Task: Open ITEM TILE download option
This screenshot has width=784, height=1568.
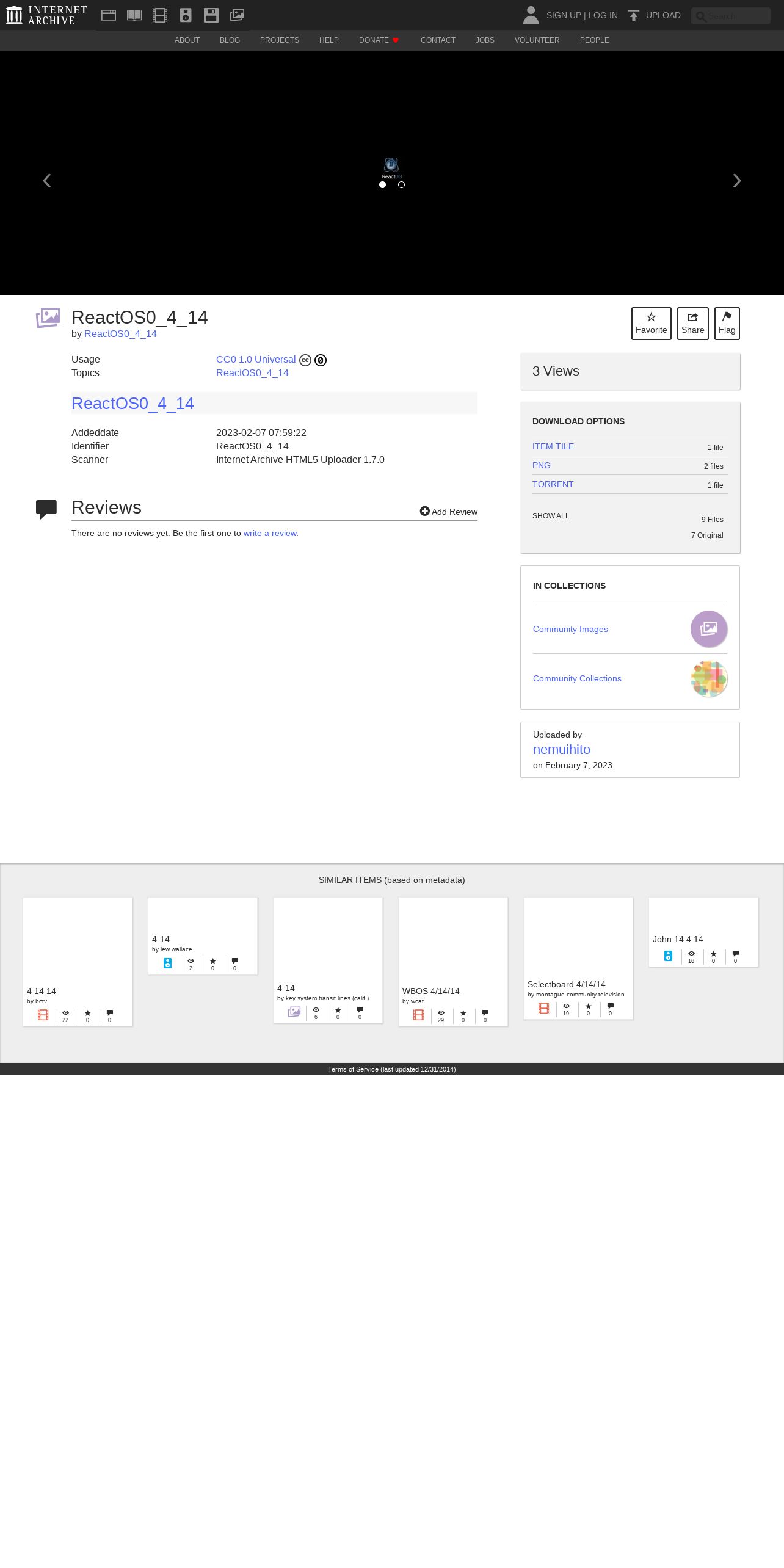Action: coord(553,446)
